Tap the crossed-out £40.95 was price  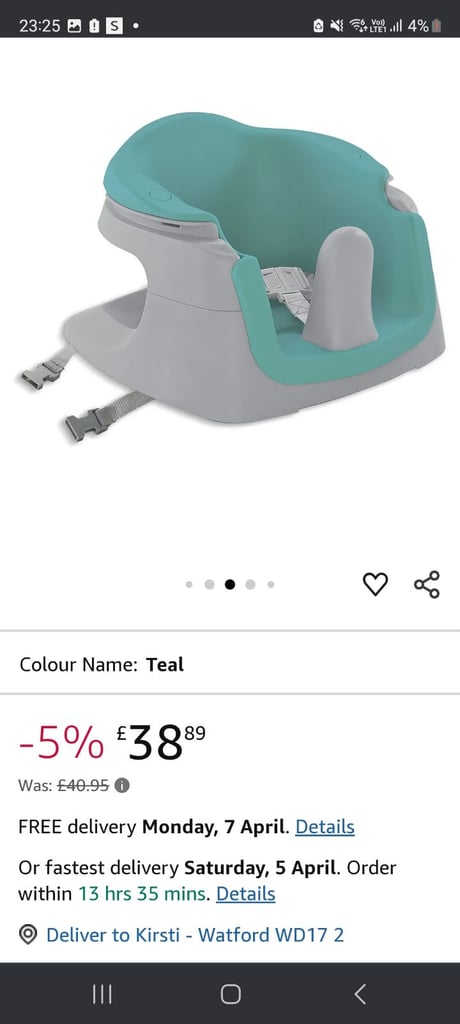point(83,785)
